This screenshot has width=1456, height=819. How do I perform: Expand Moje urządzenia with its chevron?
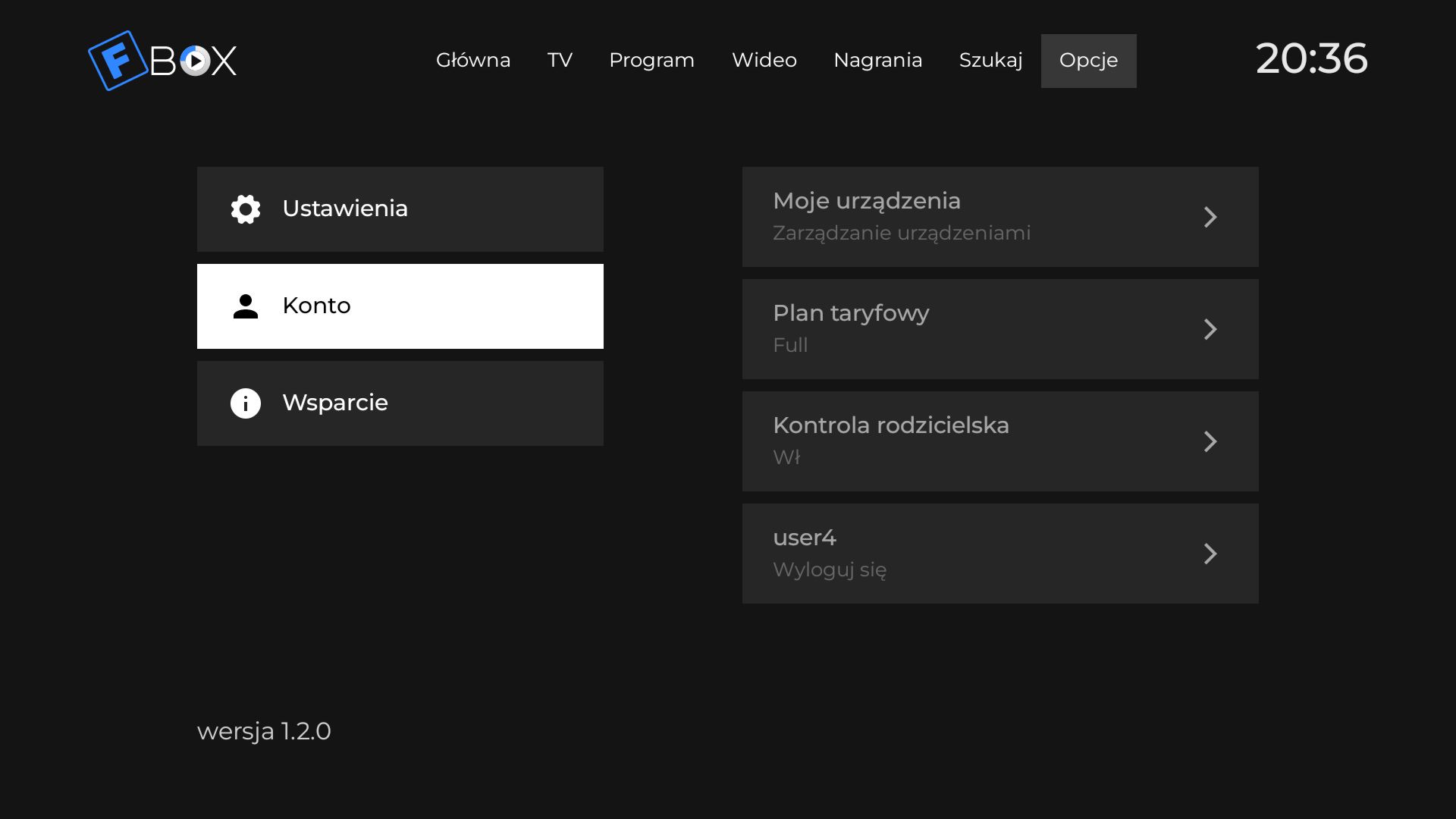point(1210,217)
